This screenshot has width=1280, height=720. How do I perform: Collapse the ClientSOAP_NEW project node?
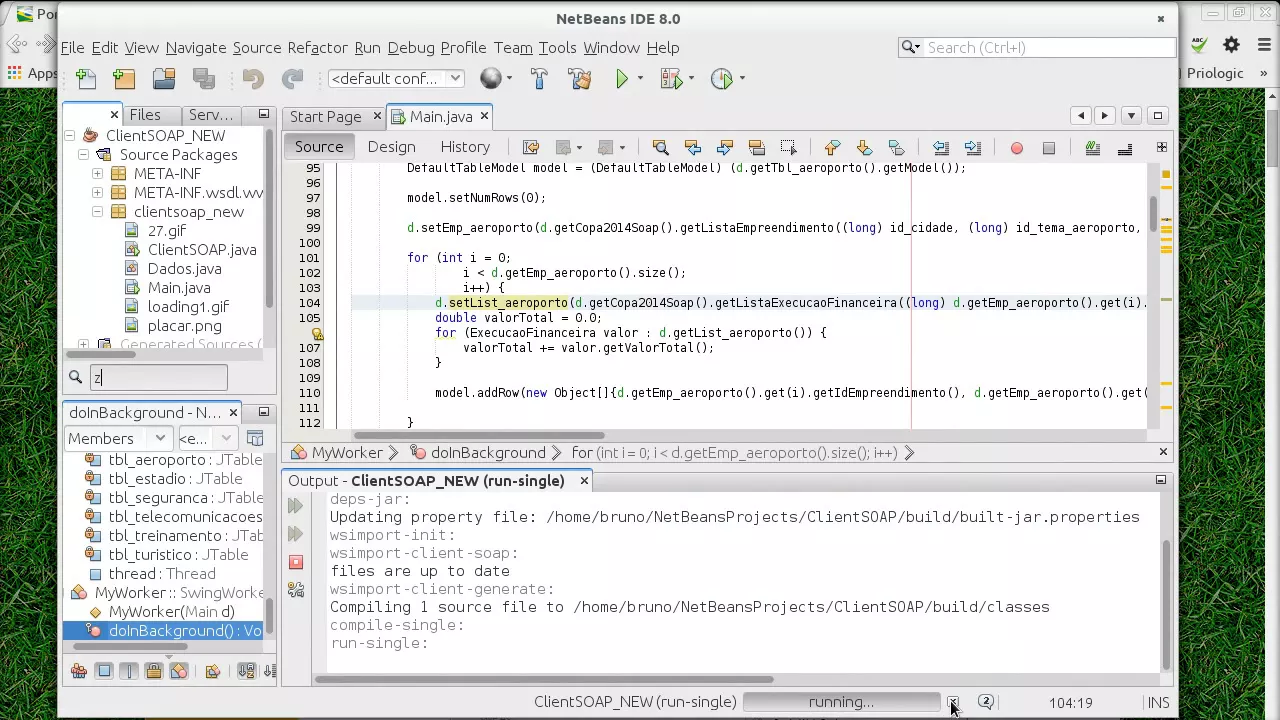pyautogui.click(x=70, y=135)
